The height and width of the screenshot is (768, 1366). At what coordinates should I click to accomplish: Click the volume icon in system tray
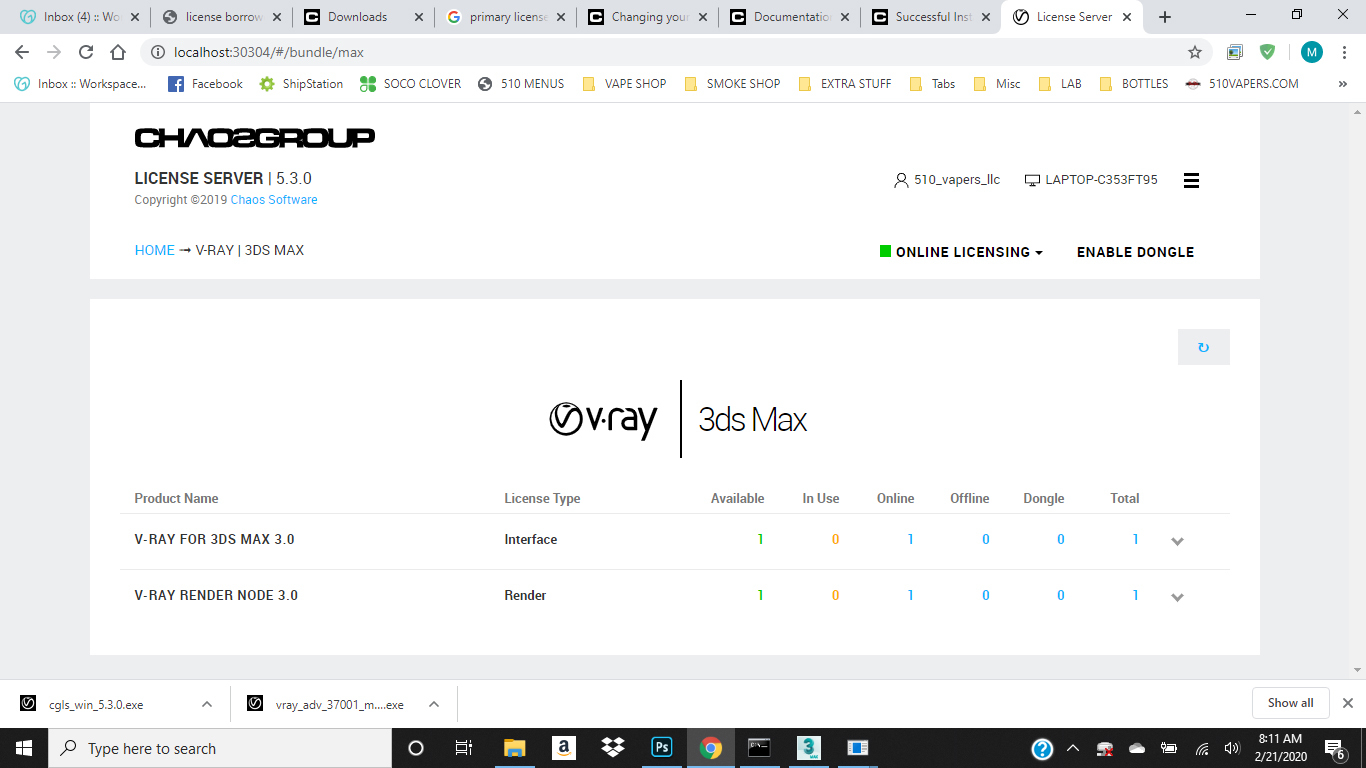point(1231,748)
